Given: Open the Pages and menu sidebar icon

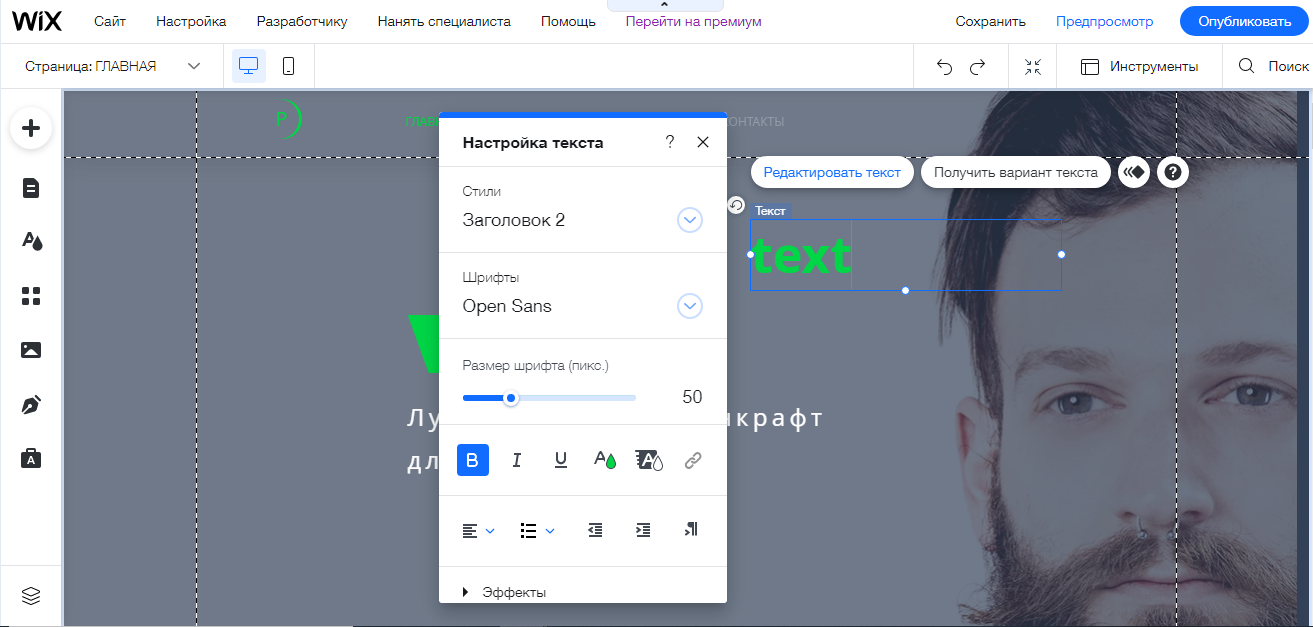Looking at the screenshot, I should click(31, 188).
